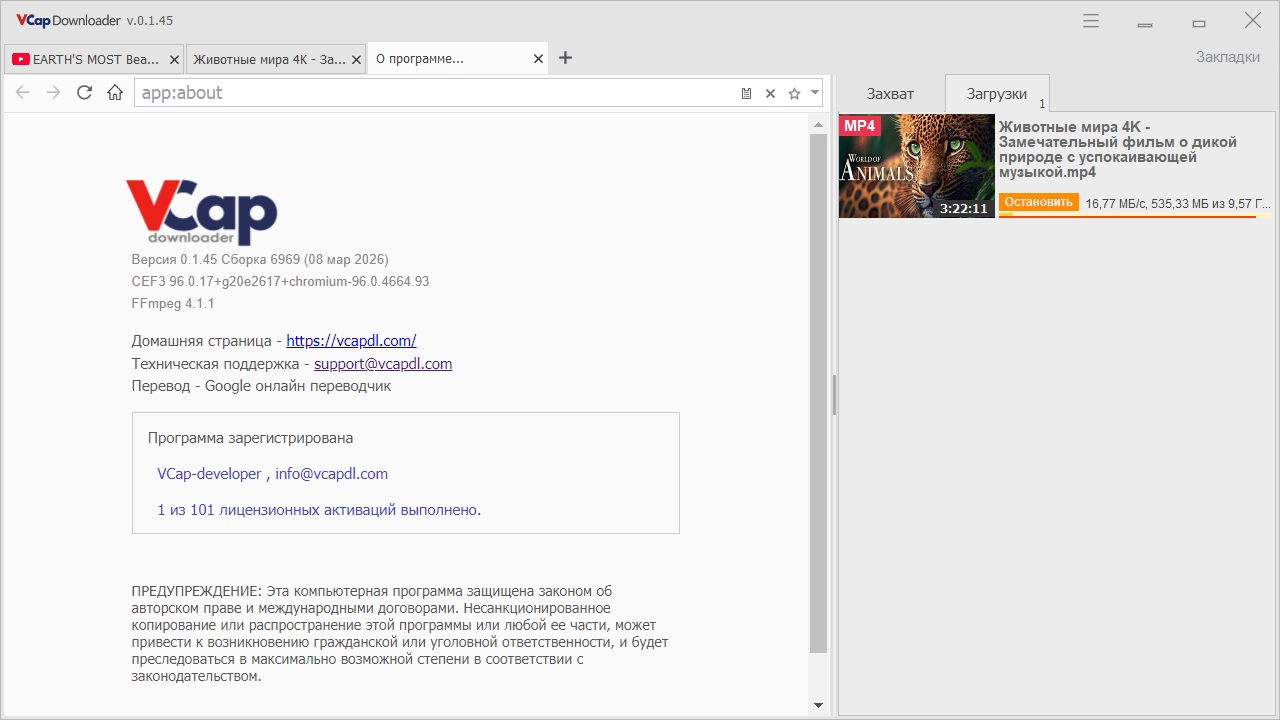The height and width of the screenshot is (720, 1280).
Task: Go forward to the next page
Action: [x=53, y=93]
